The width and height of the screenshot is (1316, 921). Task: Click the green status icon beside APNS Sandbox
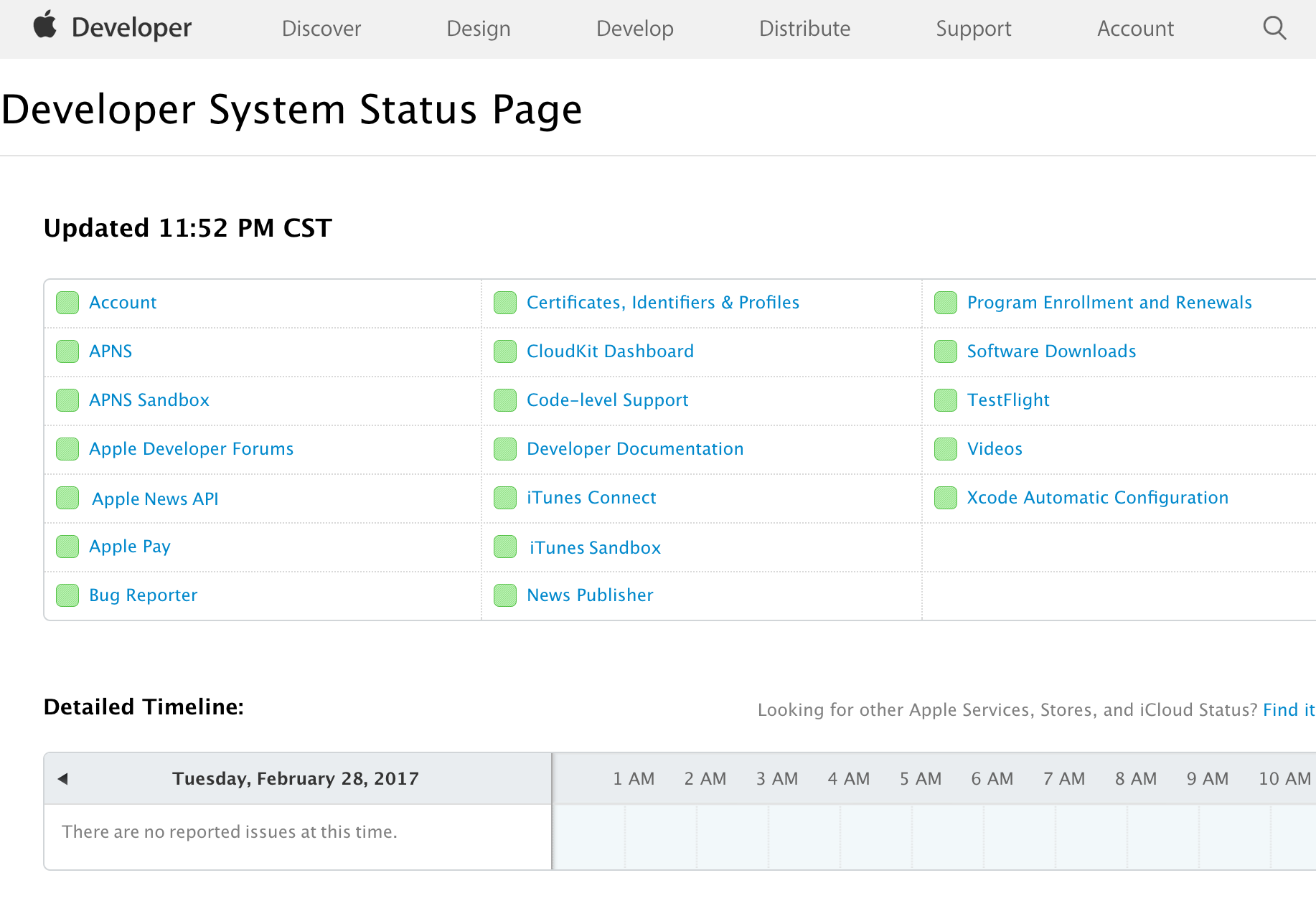67,400
